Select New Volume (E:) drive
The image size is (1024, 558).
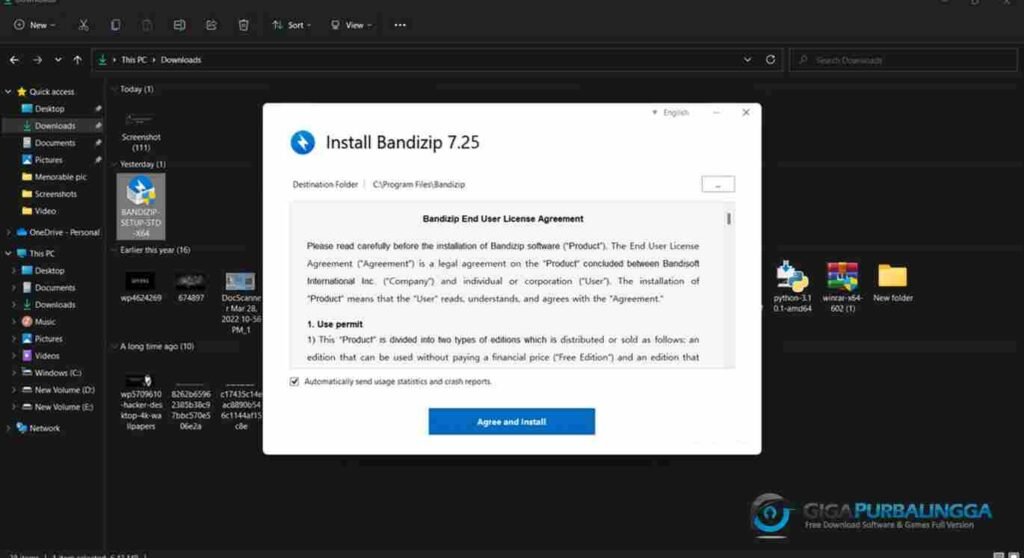coord(64,406)
